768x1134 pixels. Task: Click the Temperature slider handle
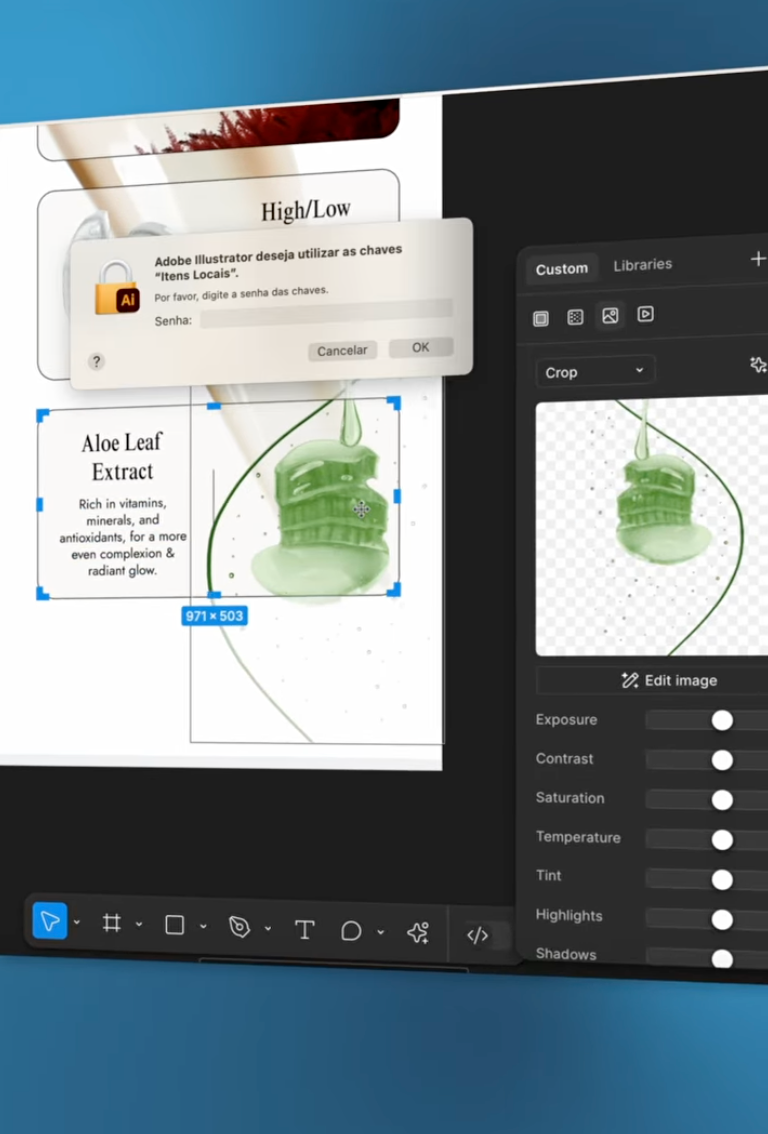(x=722, y=840)
